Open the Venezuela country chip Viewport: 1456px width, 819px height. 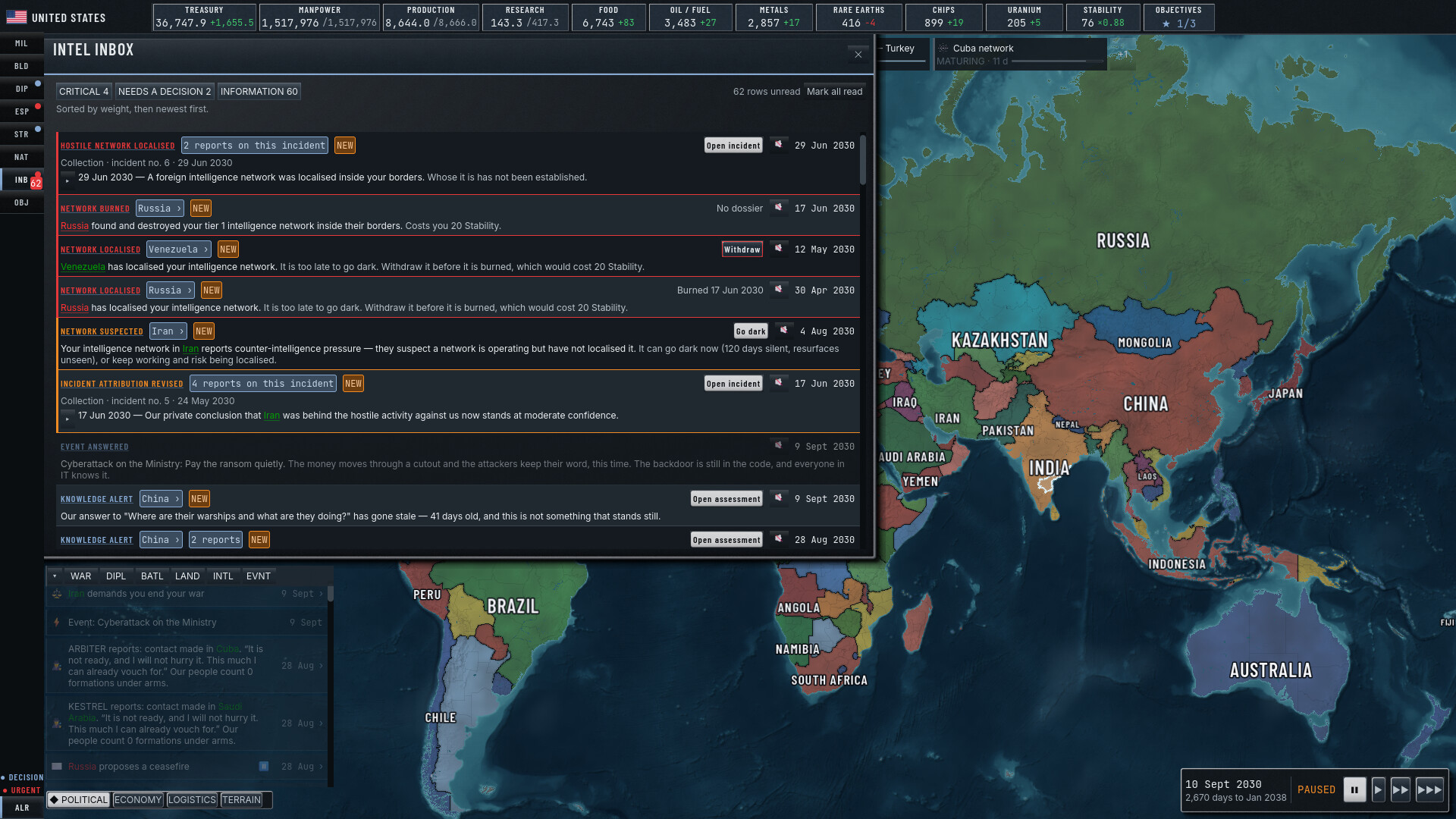click(x=178, y=249)
